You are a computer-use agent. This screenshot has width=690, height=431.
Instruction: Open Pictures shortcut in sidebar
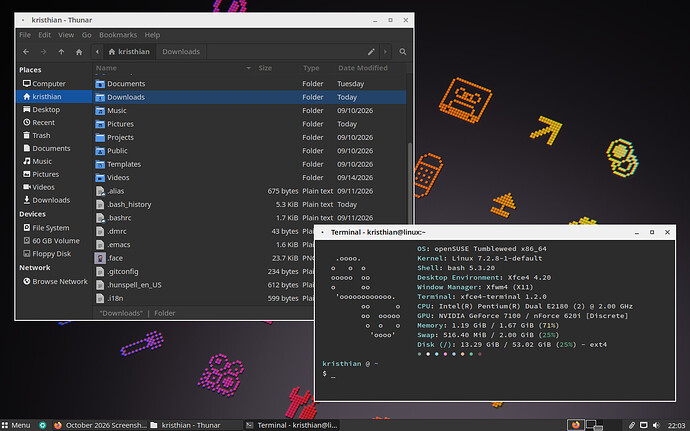(x=54, y=174)
